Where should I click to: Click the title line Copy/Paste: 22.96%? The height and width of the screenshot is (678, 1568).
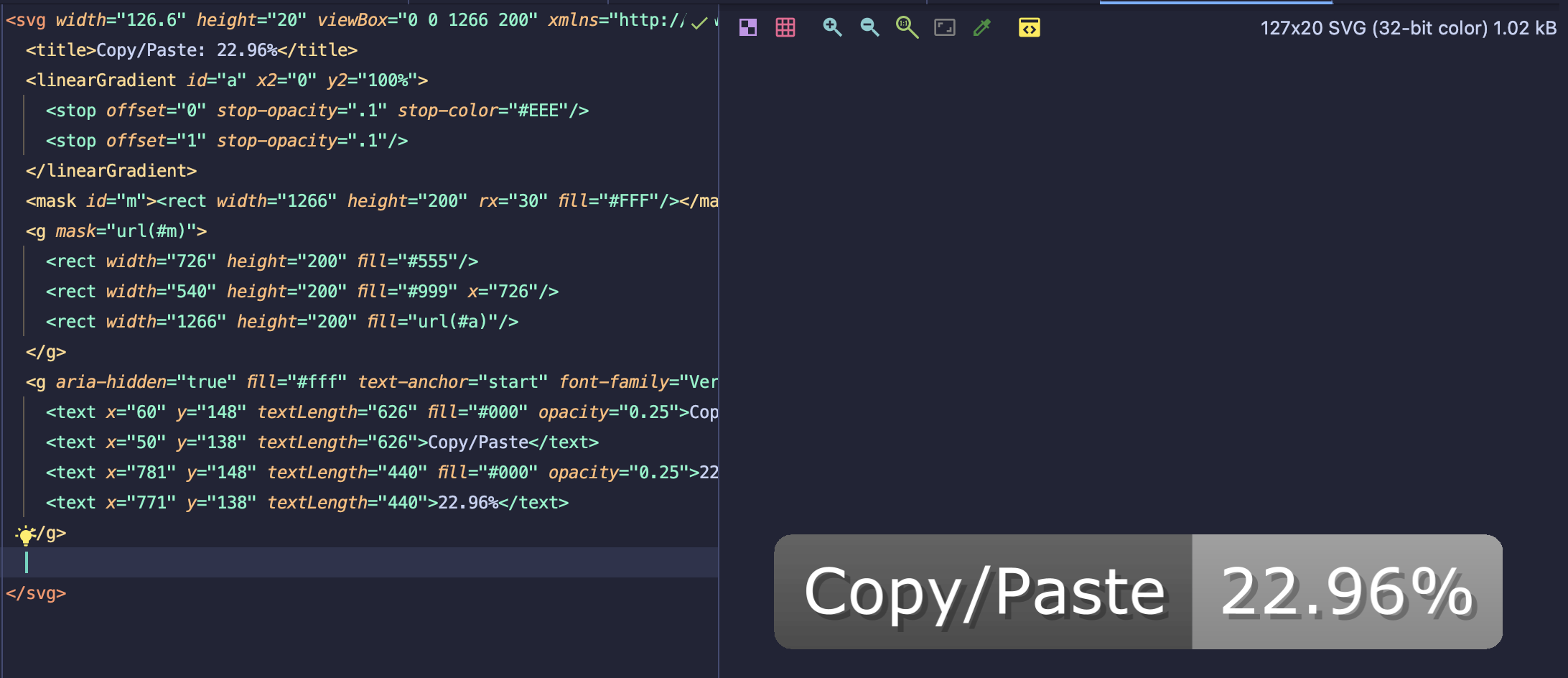[x=192, y=50]
